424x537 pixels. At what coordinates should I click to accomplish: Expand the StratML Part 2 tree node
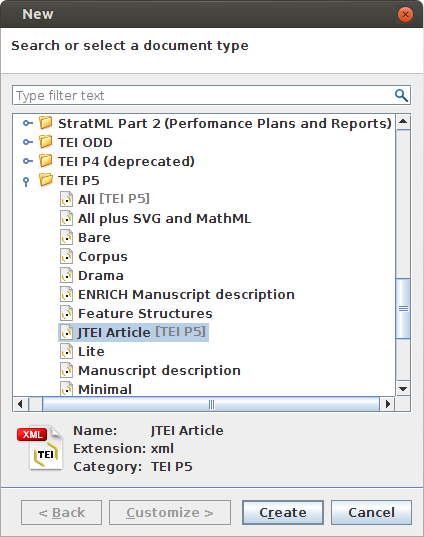[x=28, y=123]
